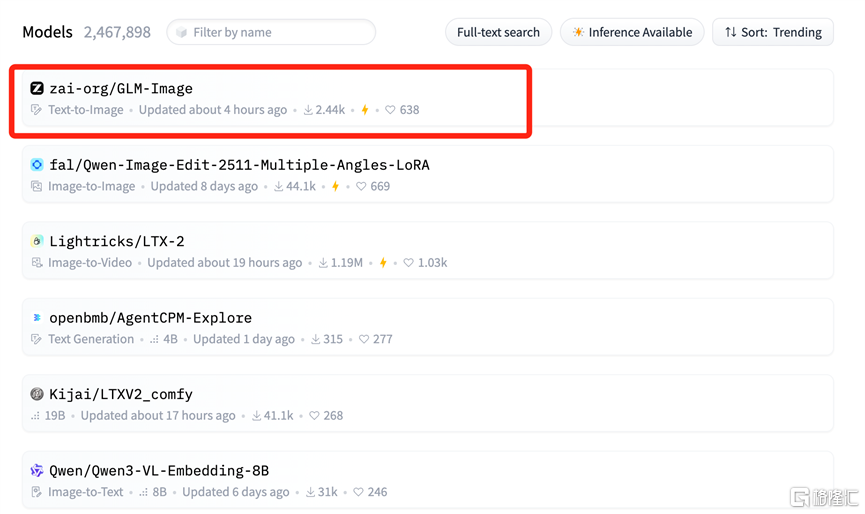Click the download icon next to 44.1k
Image resolution: width=865 pixels, height=514 pixels.
279,186
